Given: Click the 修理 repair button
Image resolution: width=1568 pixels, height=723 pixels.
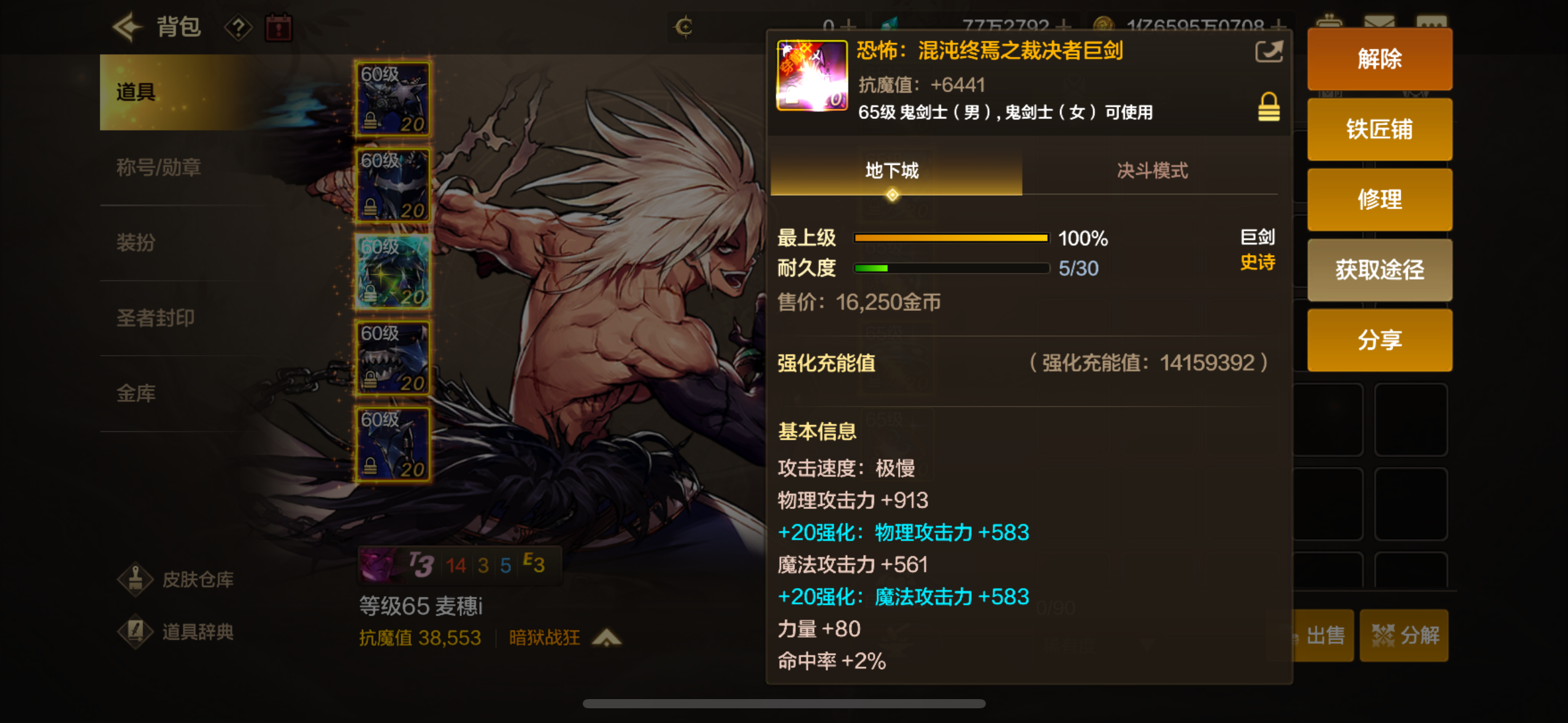Looking at the screenshot, I should [x=1379, y=200].
